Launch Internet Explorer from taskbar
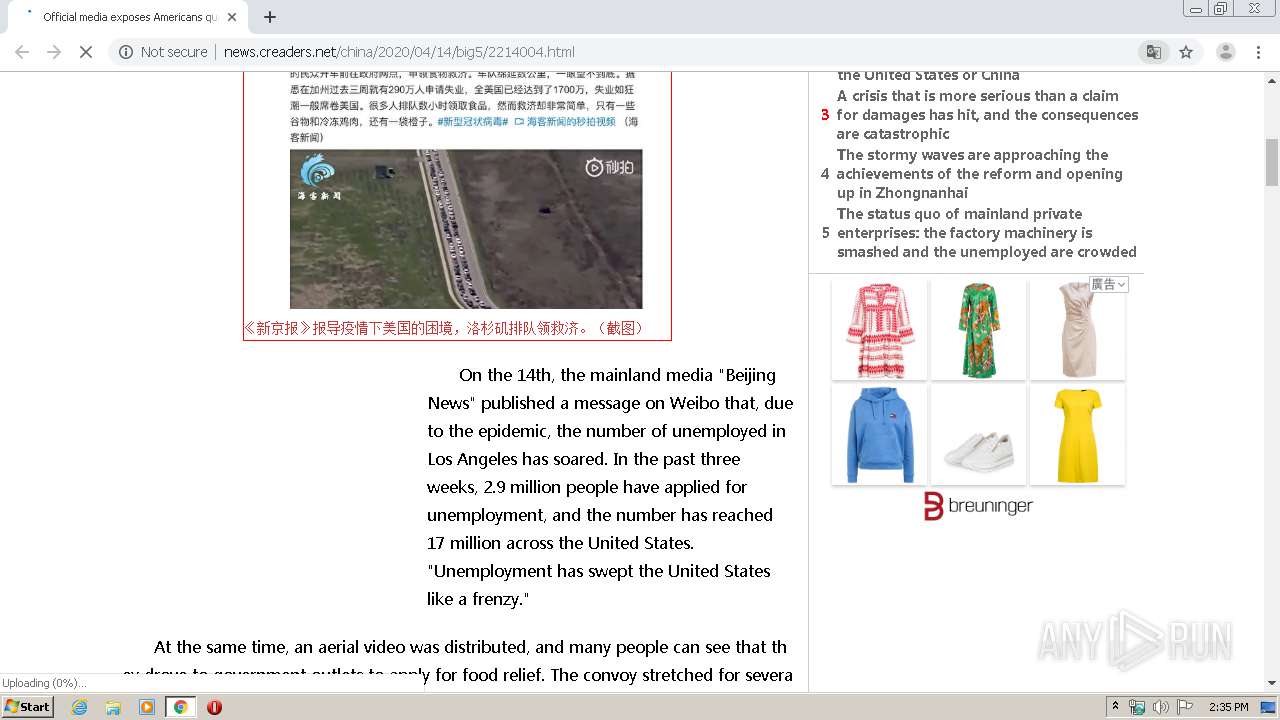 click(x=80, y=707)
